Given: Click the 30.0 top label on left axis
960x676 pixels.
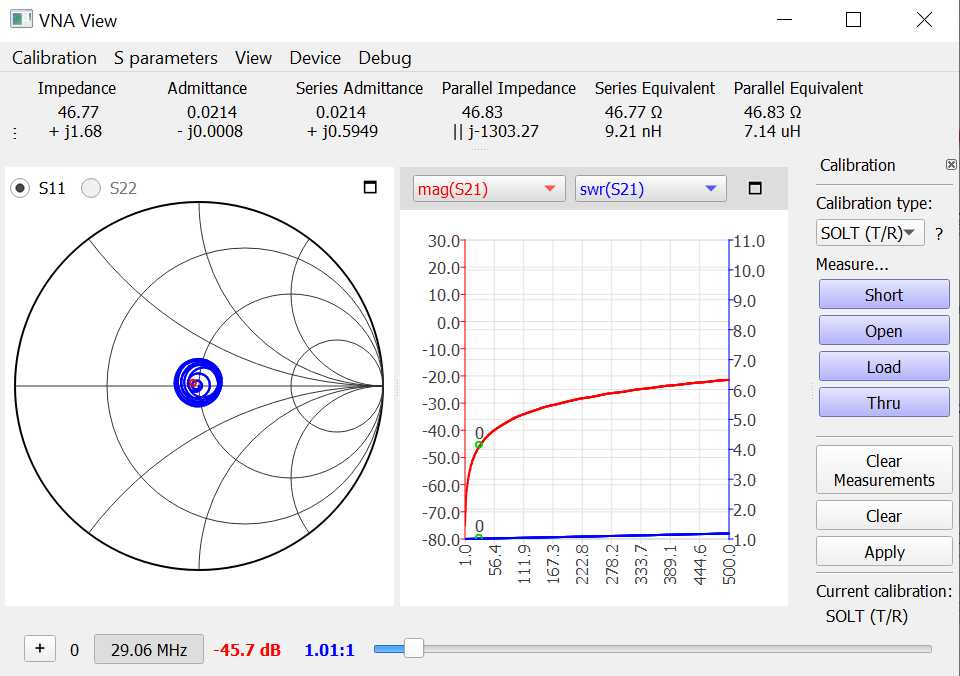Looking at the screenshot, I should tap(443, 241).
